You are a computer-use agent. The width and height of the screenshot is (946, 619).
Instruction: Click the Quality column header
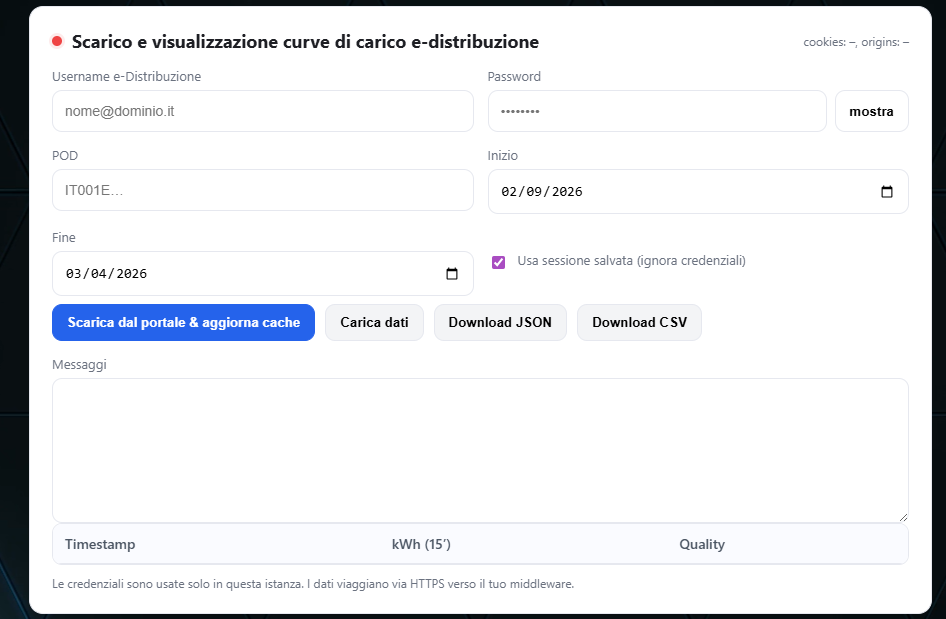tap(702, 545)
